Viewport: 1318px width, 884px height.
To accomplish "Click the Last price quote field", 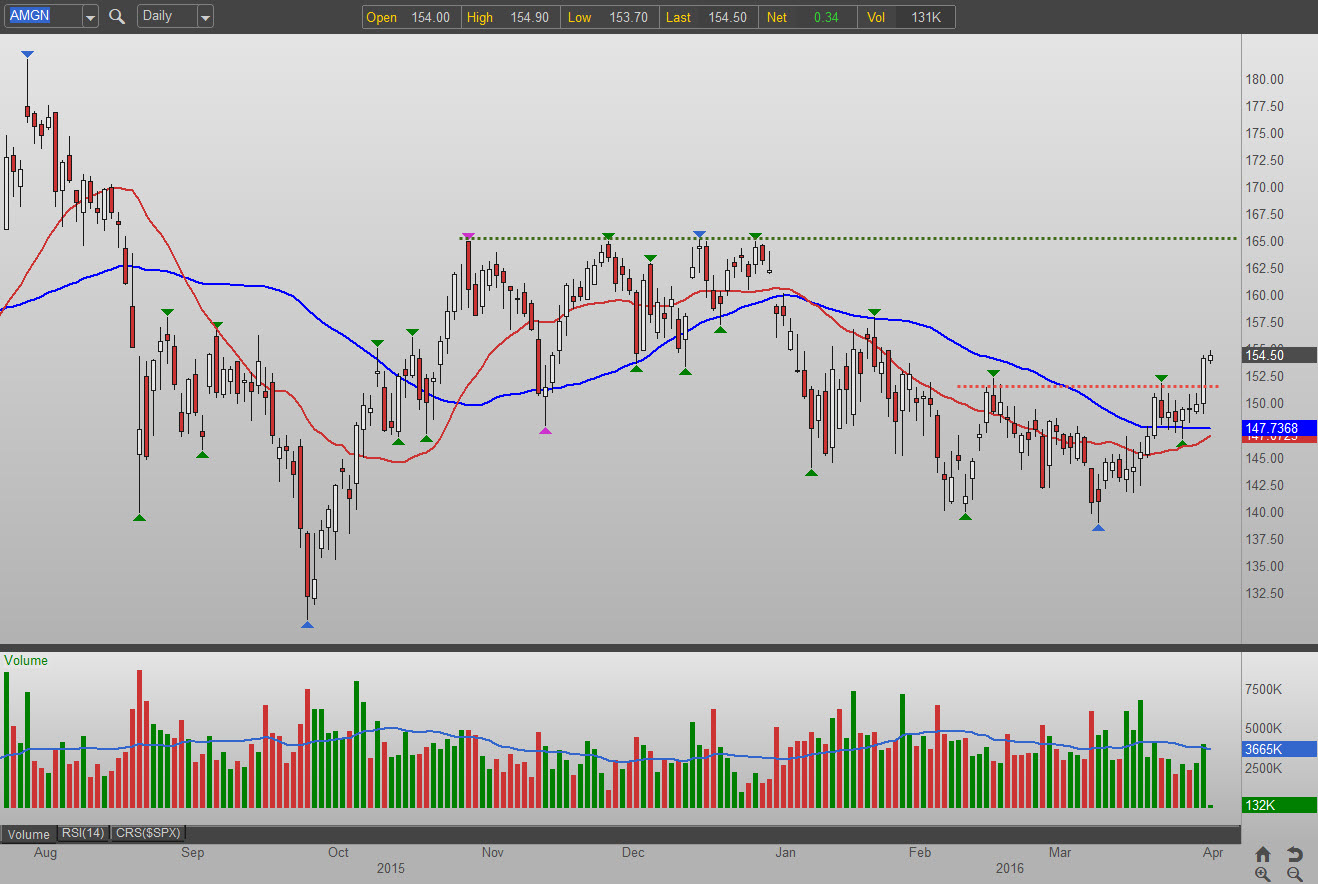I will tap(708, 17).
